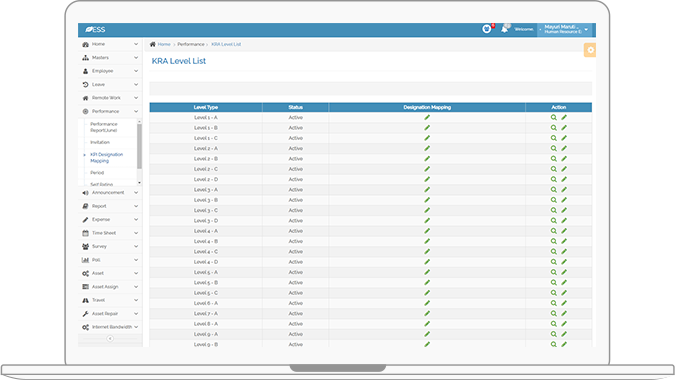The image size is (675, 380).
Task: Edit Level 5 - A action pencil
Action: point(564,272)
